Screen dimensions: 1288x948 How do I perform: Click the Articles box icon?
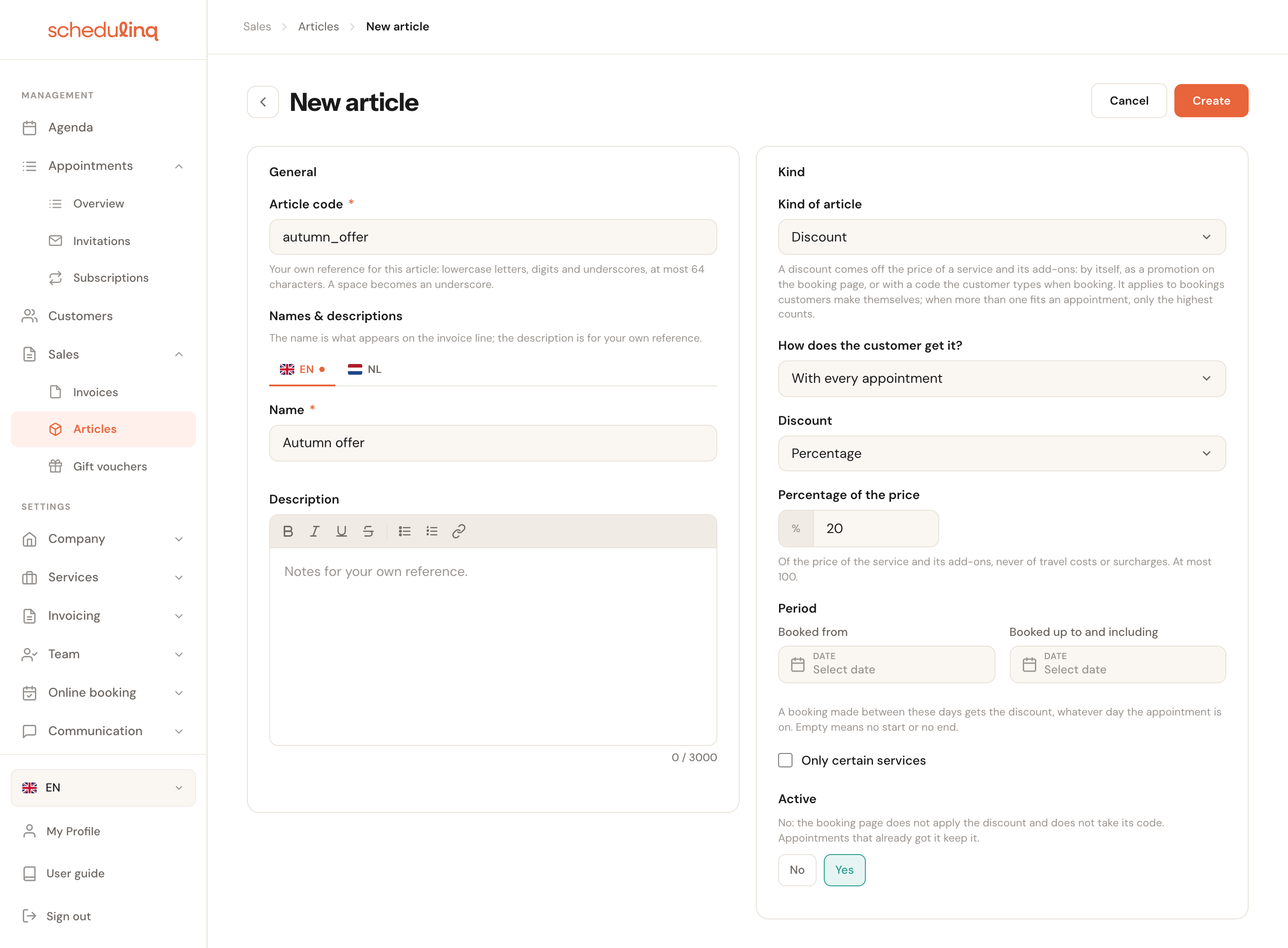(x=55, y=429)
